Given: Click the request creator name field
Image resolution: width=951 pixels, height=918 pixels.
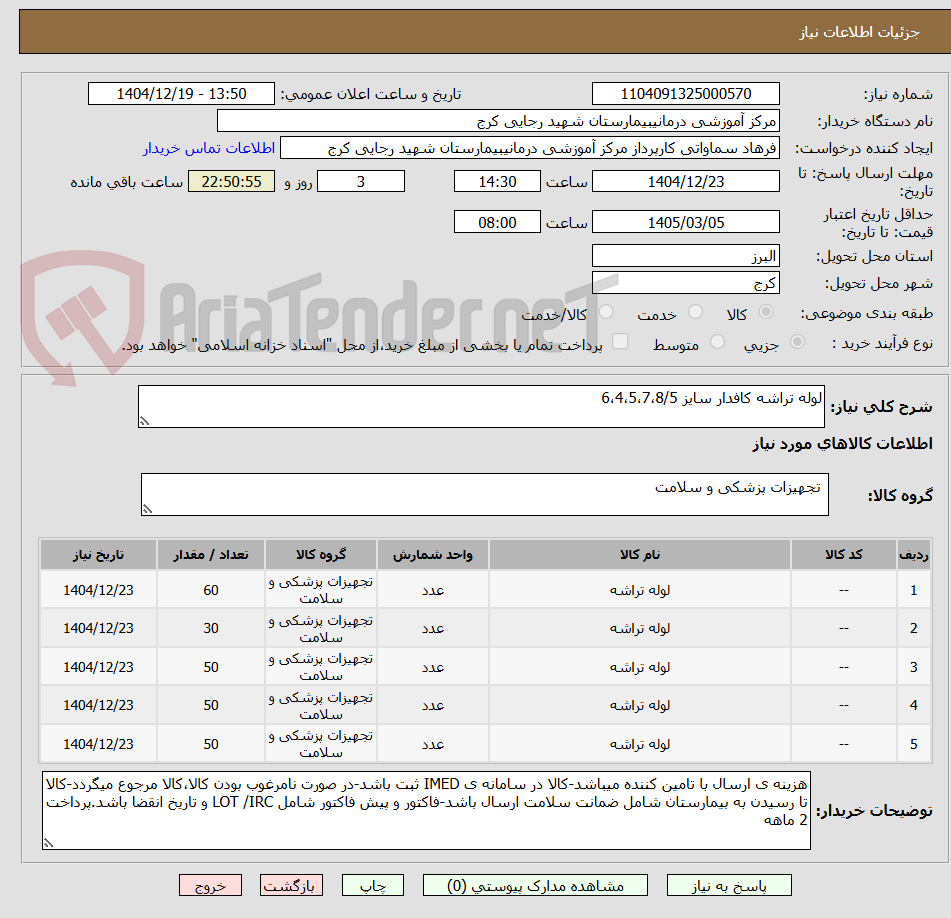Looking at the screenshot, I should 529,149.
